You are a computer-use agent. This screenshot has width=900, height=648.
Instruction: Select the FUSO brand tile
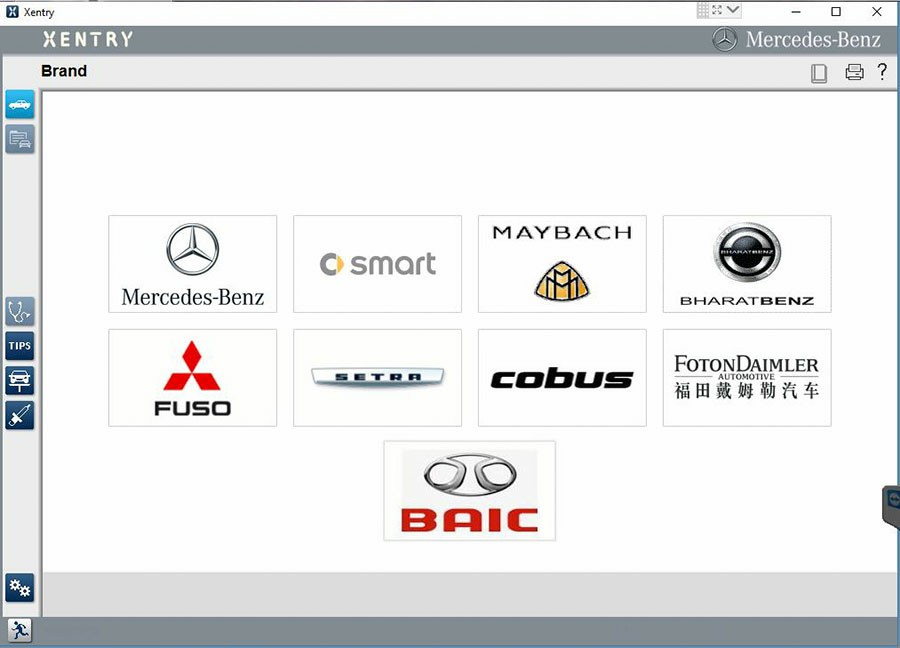pyautogui.click(x=193, y=378)
